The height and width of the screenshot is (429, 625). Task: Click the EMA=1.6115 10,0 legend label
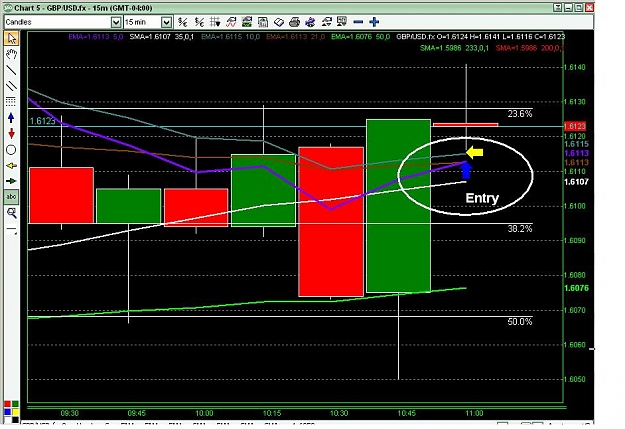(x=230, y=37)
